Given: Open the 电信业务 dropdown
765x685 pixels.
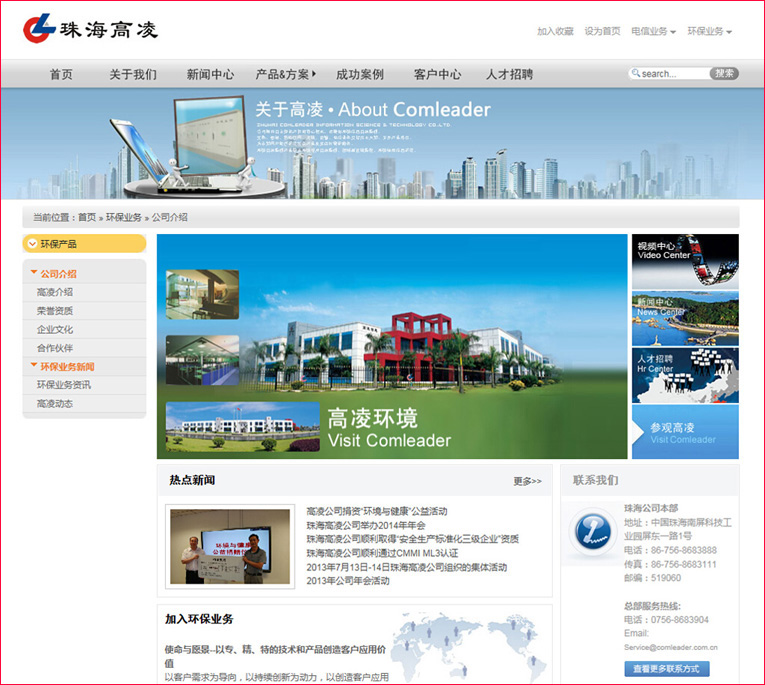Looking at the screenshot, I should pos(653,31).
